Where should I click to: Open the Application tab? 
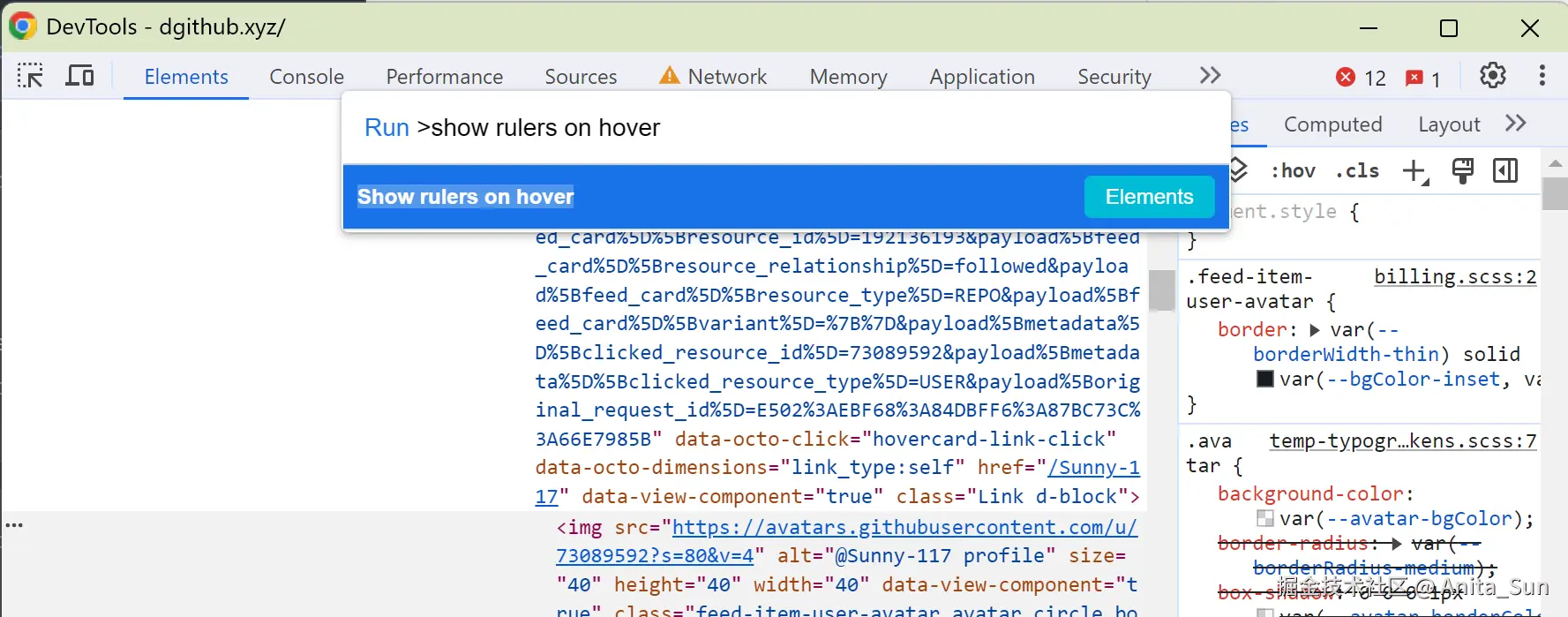(x=982, y=77)
